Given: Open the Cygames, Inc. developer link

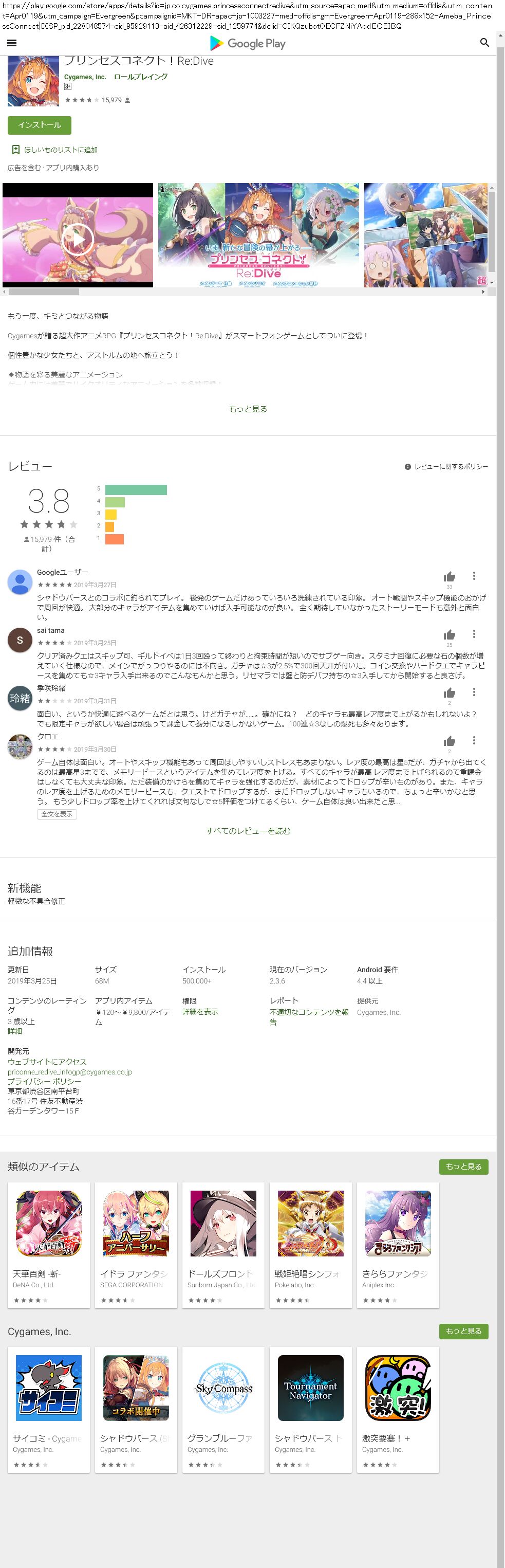Looking at the screenshot, I should (85, 77).
